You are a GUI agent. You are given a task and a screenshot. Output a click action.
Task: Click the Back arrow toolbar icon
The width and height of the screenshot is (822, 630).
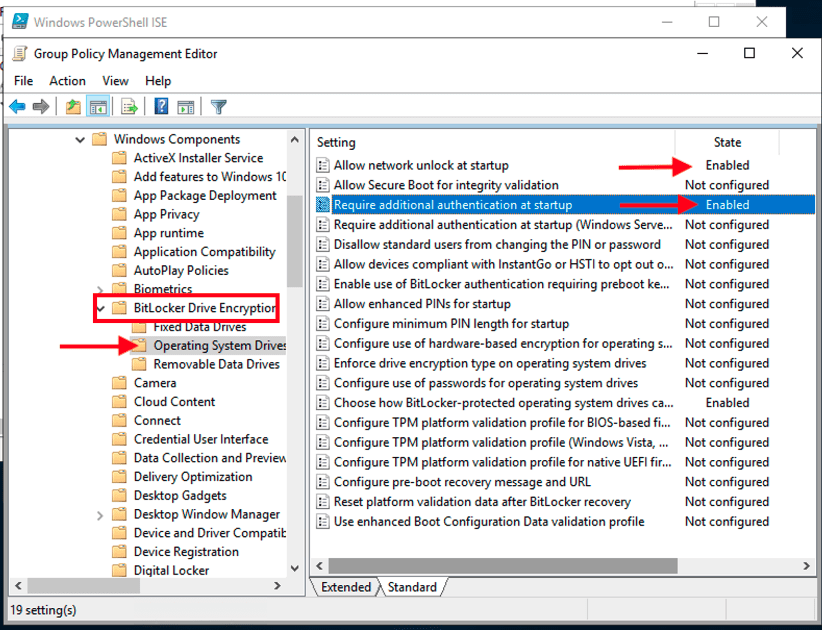click(17, 107)
